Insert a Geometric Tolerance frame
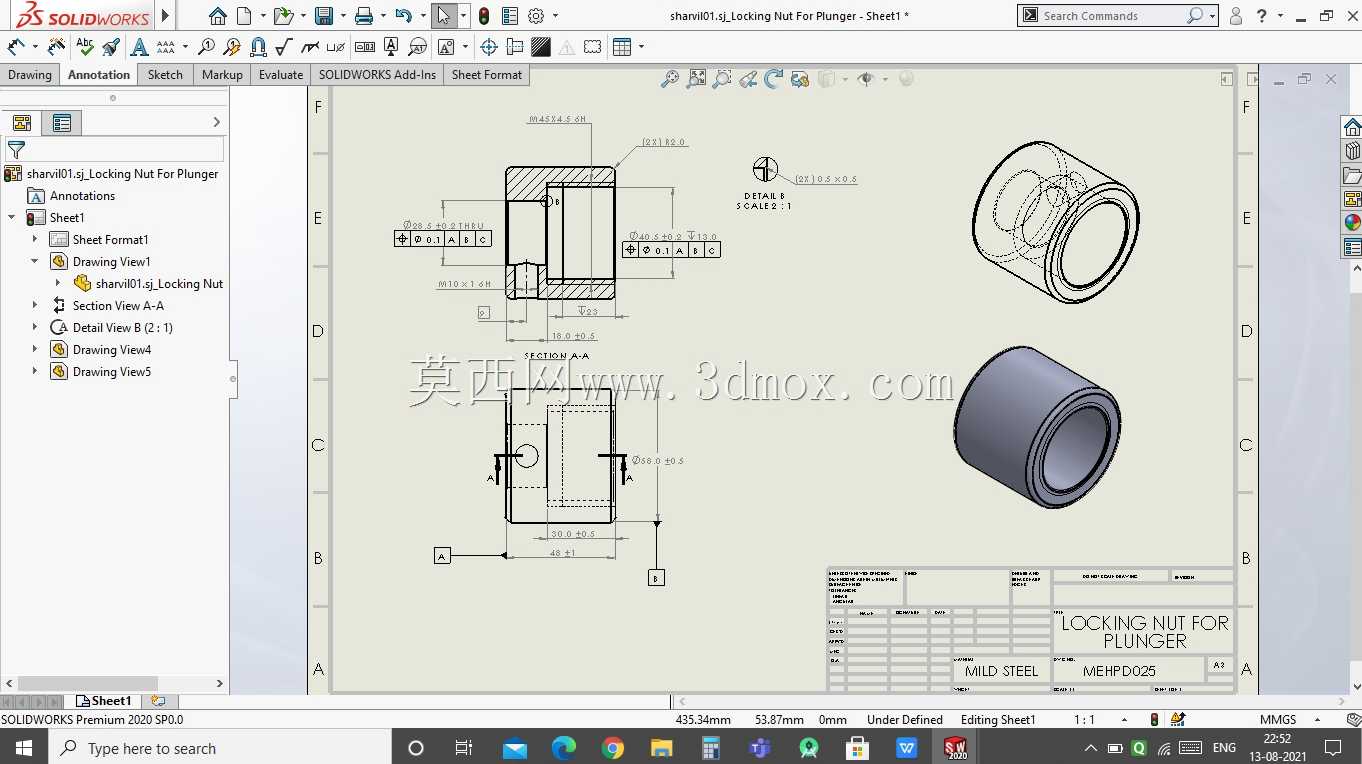Screen dimensions: 1362x764 coord(365,46)
